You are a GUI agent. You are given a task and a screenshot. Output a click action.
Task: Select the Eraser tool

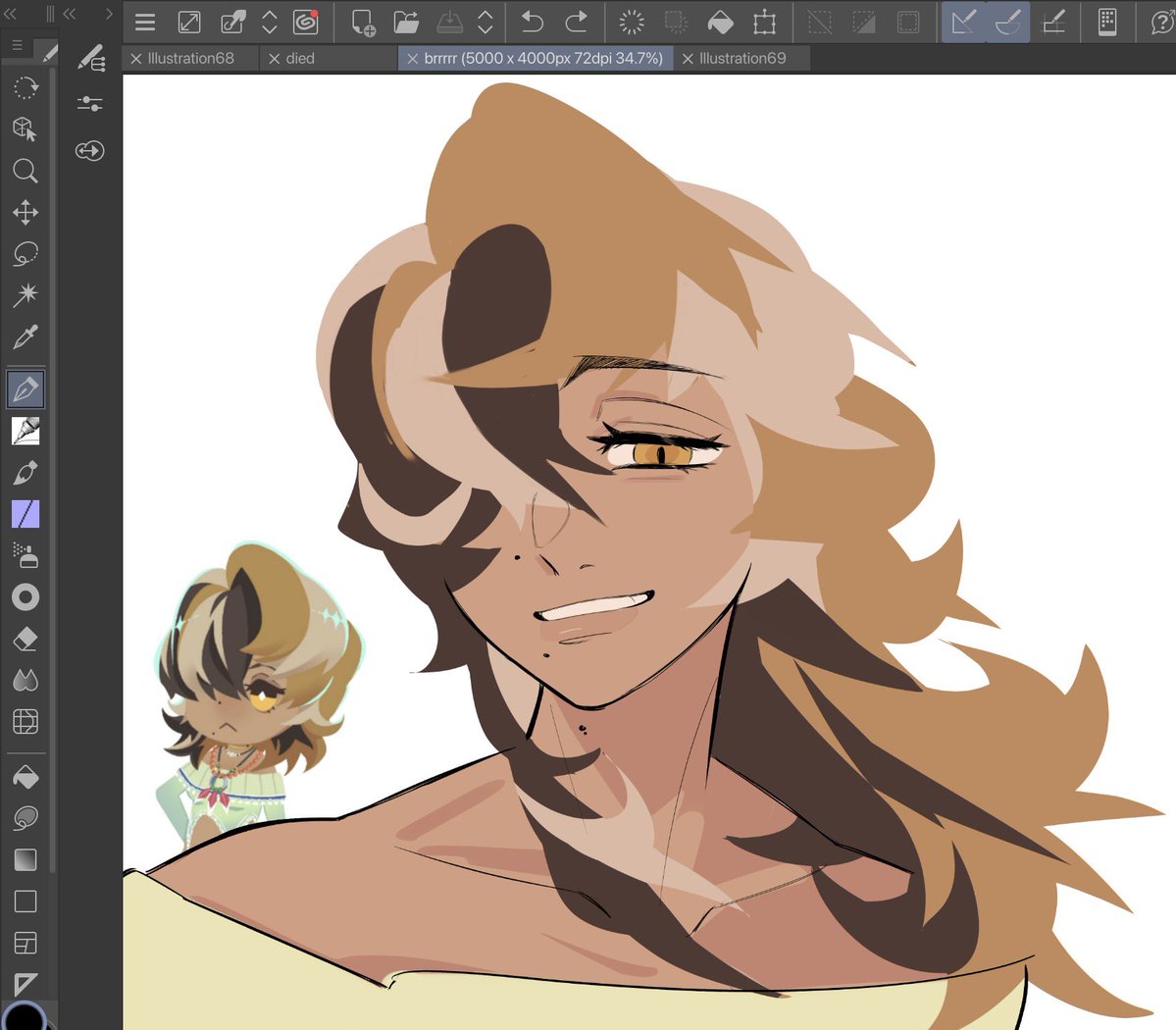[26, 640]
